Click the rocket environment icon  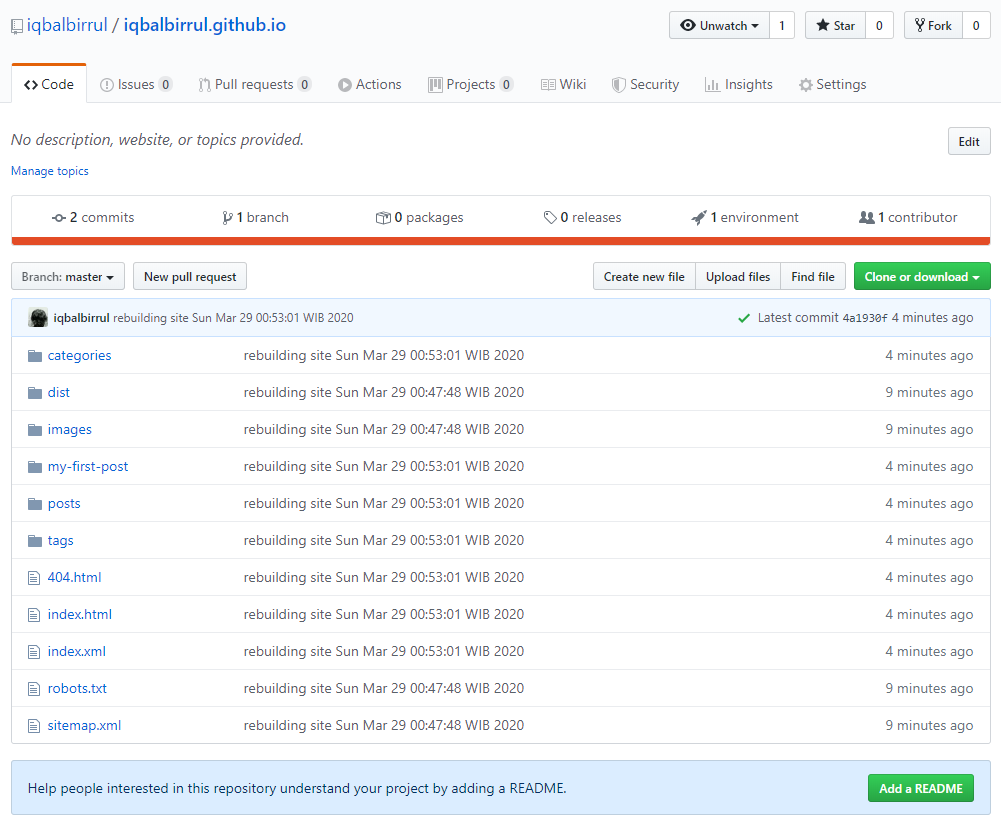pos(699,218)
